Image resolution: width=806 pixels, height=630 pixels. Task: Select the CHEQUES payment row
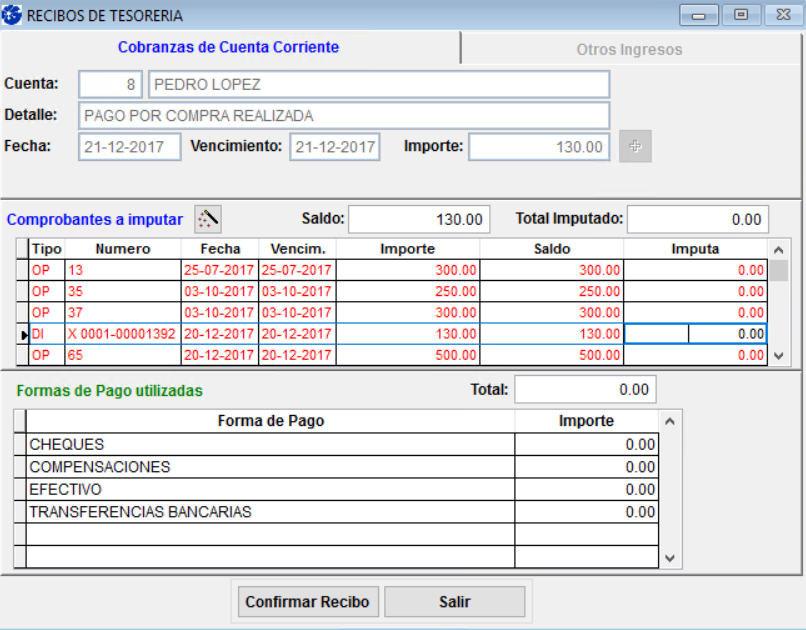pos(270,445)
